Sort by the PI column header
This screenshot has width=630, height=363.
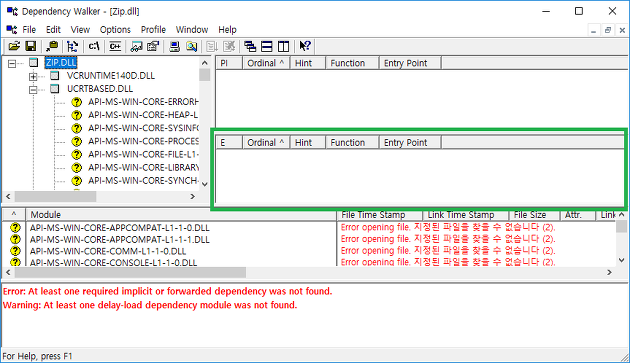[x=229, y=63]
